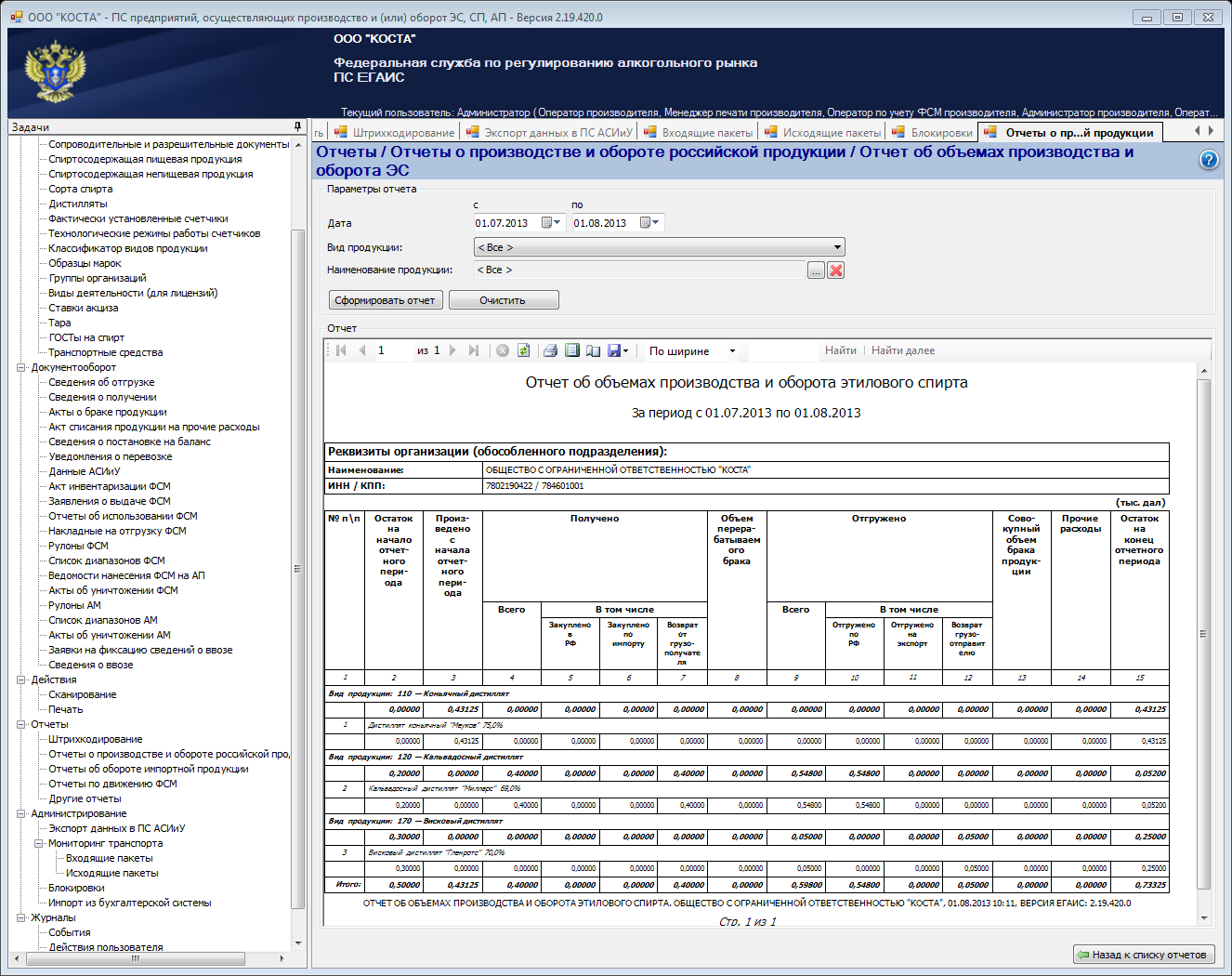Open Акты о браке продукции item

(x=108, y=412)
